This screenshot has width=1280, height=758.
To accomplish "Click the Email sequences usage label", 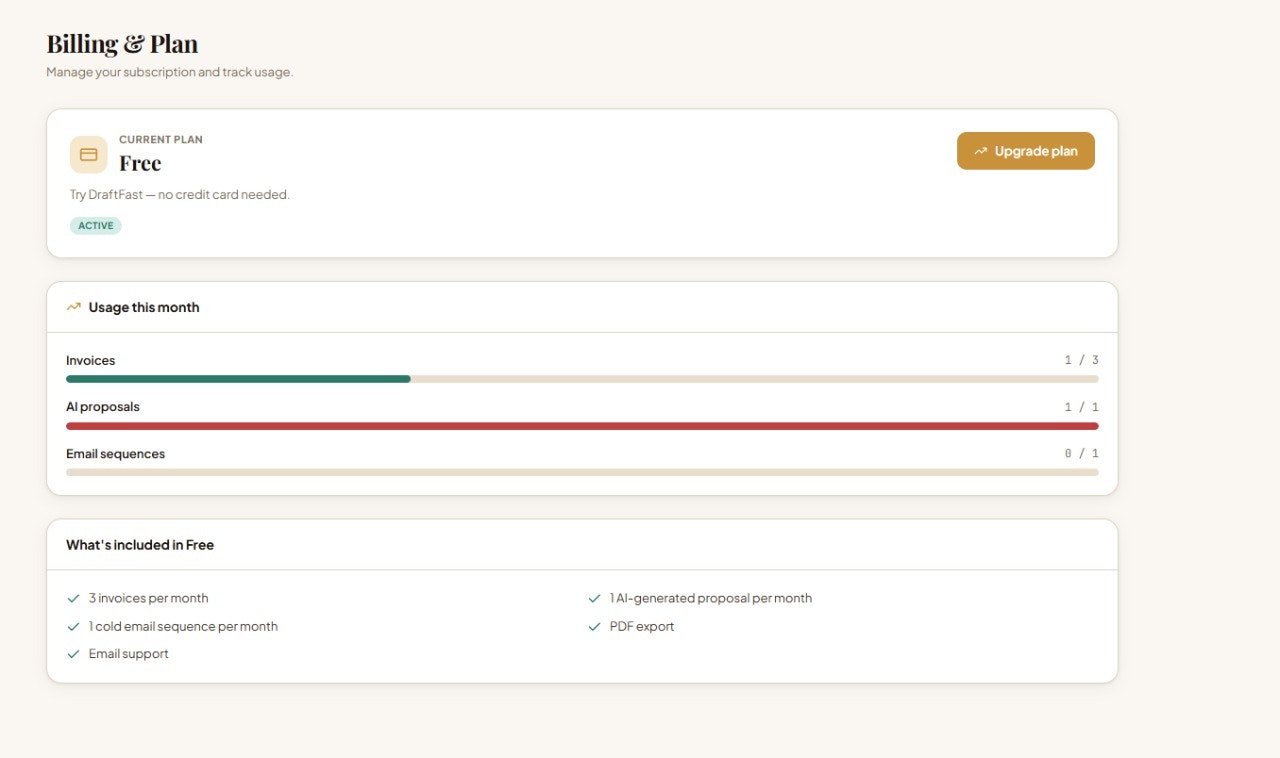I will (116, 454).
